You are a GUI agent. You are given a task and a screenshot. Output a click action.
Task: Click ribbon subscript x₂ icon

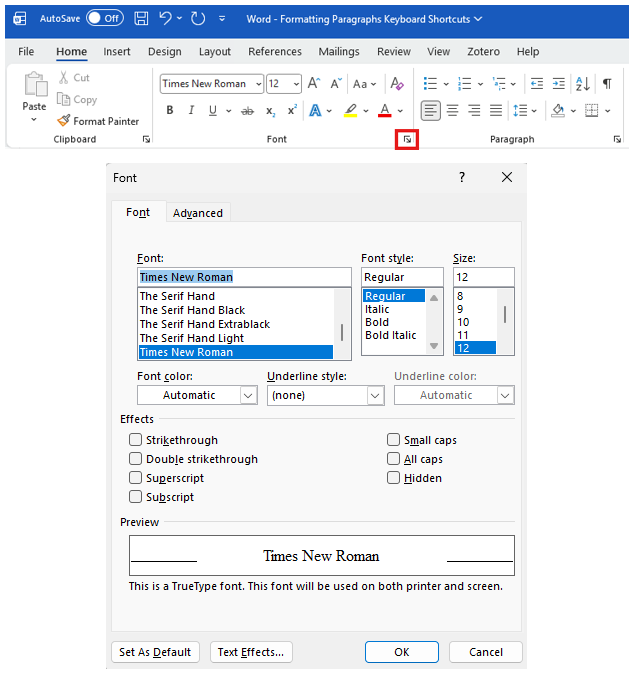(x=270, y=111)
